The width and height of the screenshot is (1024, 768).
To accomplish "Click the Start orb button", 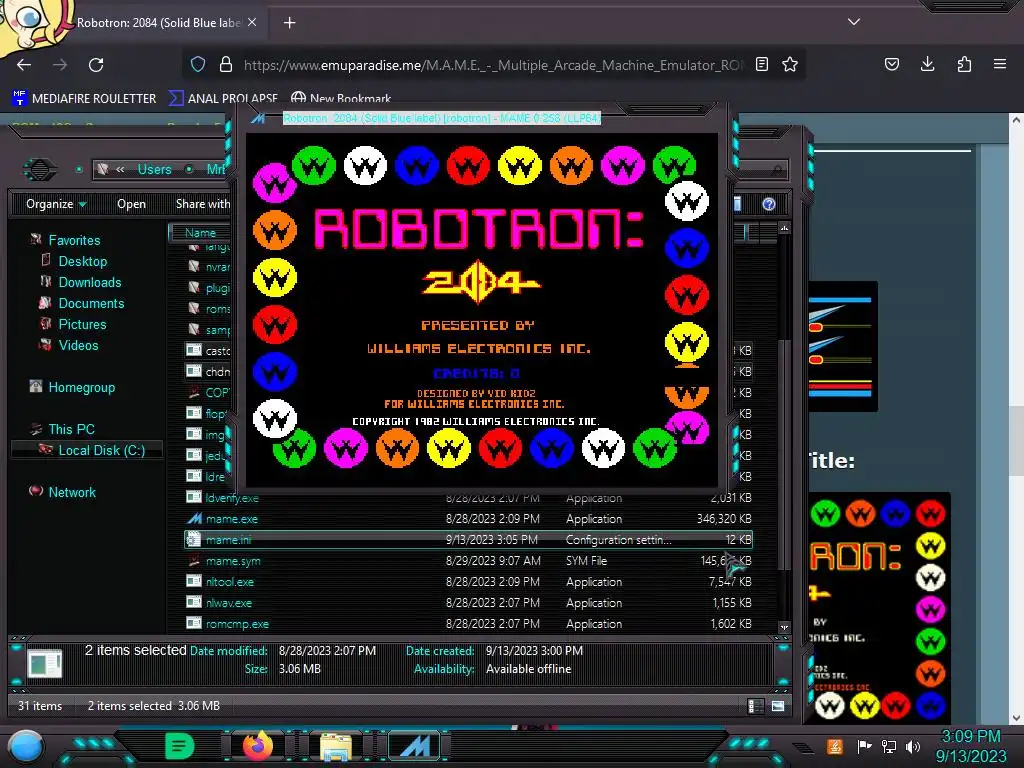I will (x=26, y=746).
